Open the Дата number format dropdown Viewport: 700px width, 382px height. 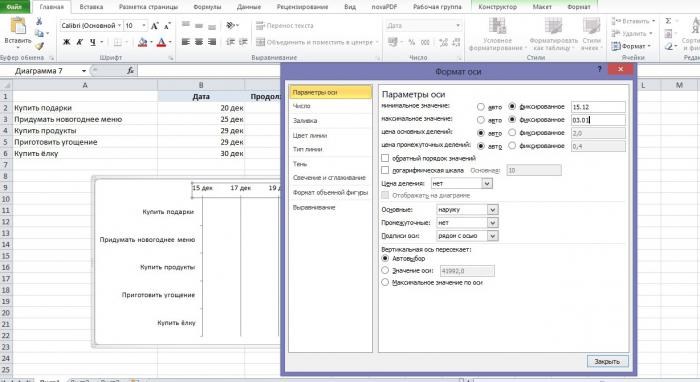coord(458,25)
